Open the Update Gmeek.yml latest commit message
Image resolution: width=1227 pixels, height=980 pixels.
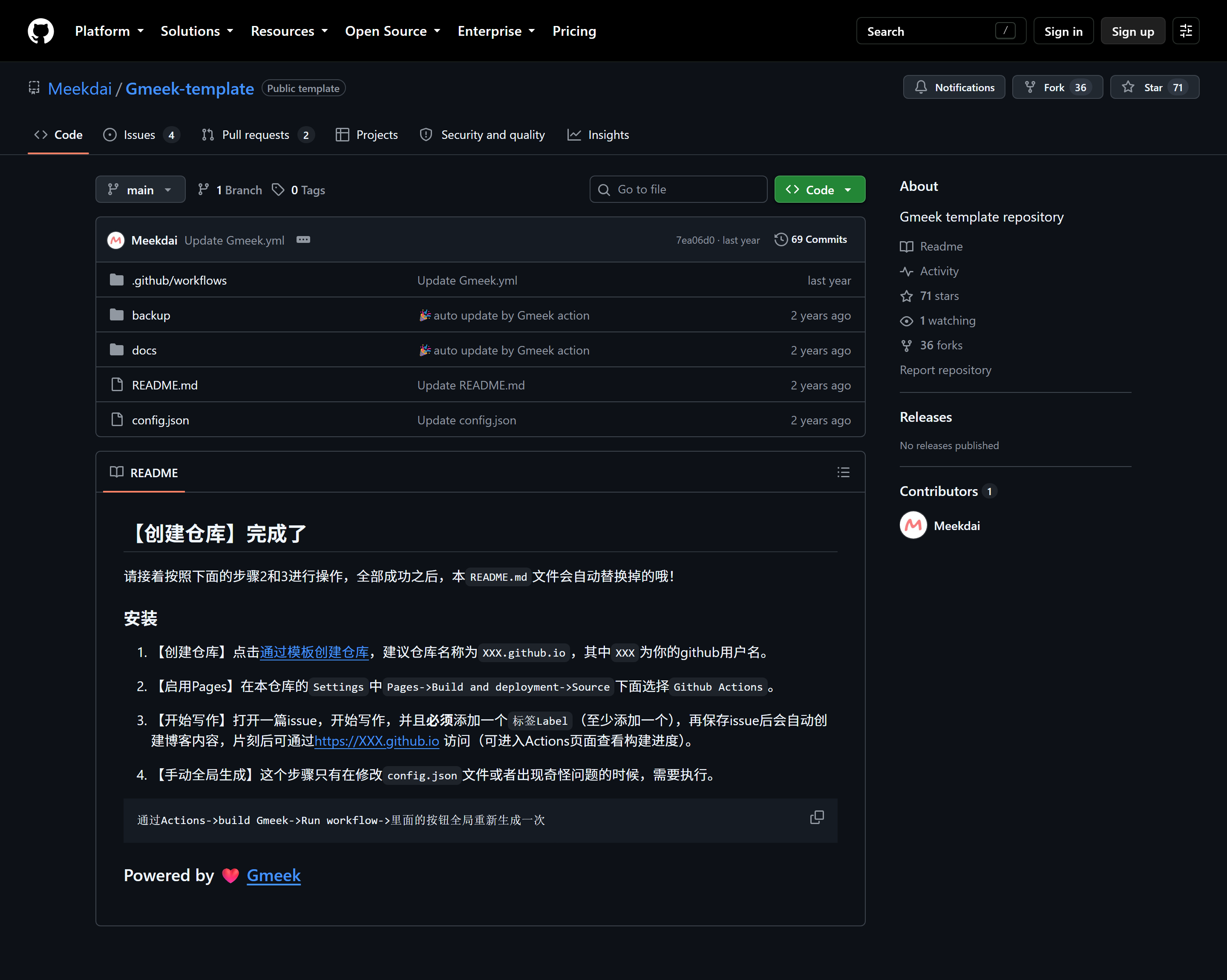click(234, 240)
